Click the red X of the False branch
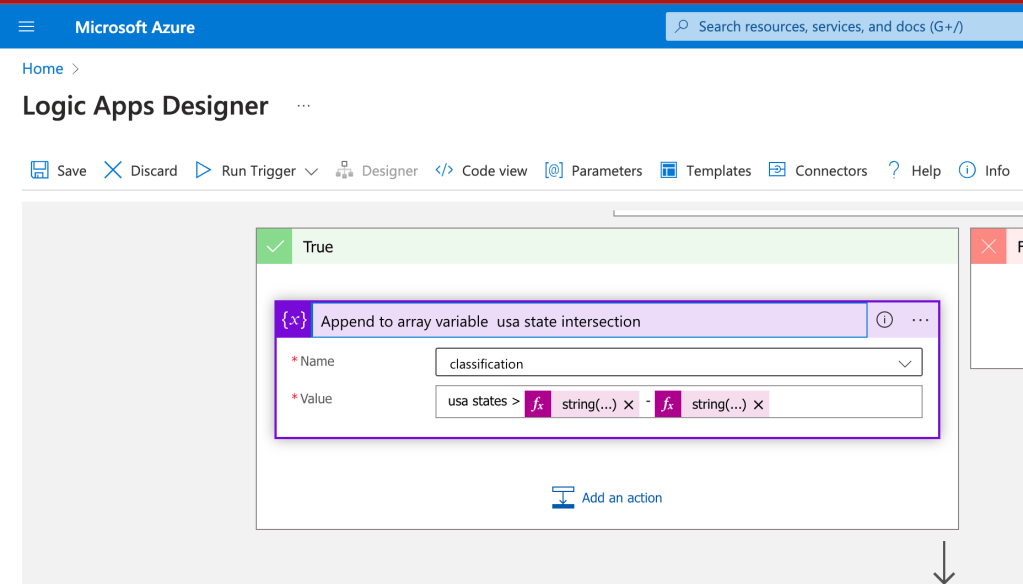 coord(988,247)
